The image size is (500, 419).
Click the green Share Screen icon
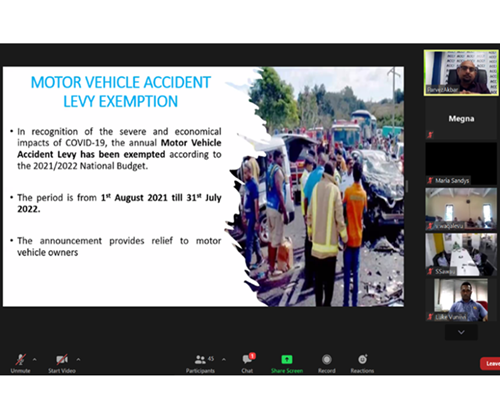(x=287, y=359)
